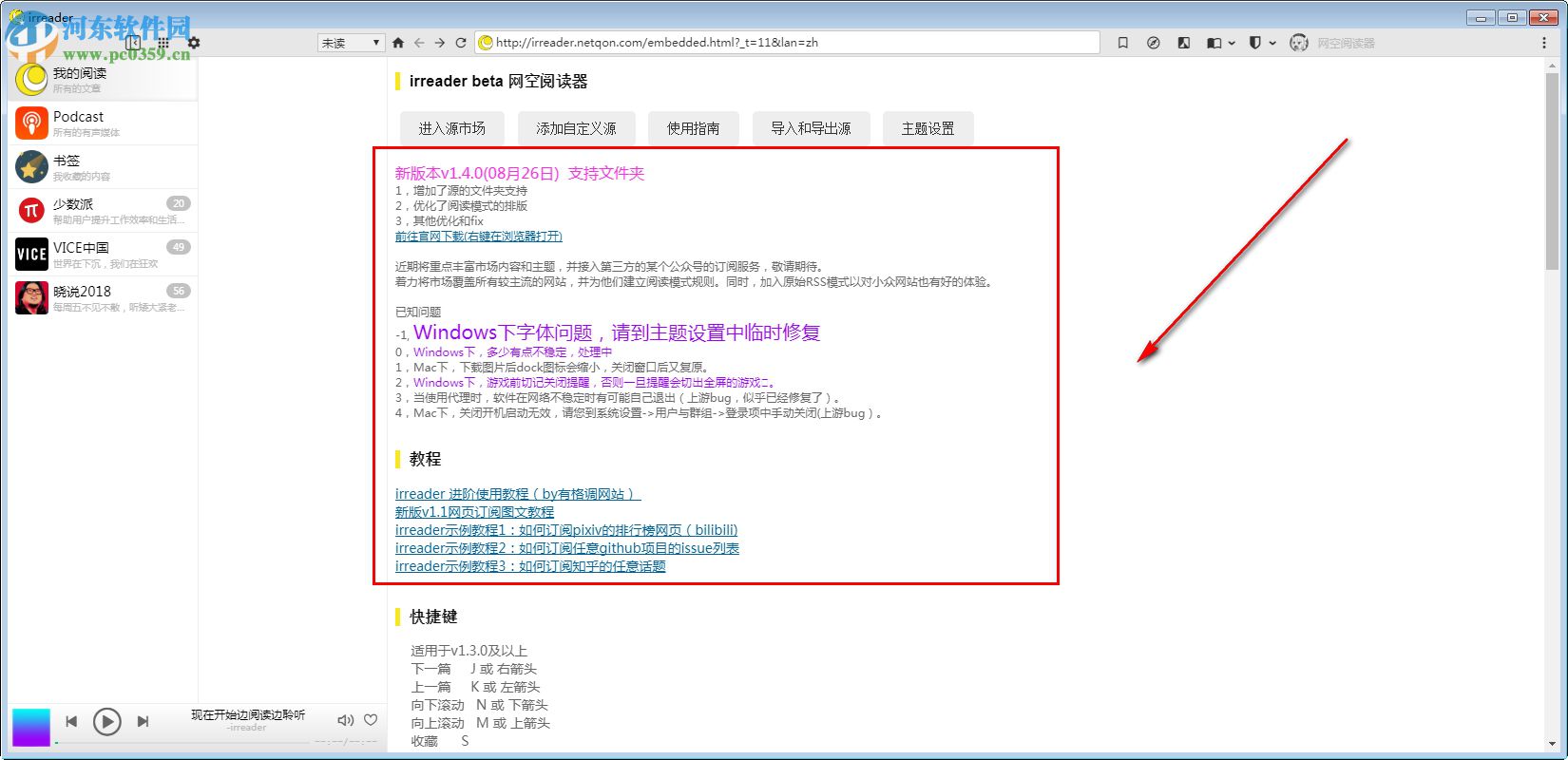This screenshot has width=1568, height=760.
Task: Open the 书签 bookmarks item
Action: tap(103, 167)
